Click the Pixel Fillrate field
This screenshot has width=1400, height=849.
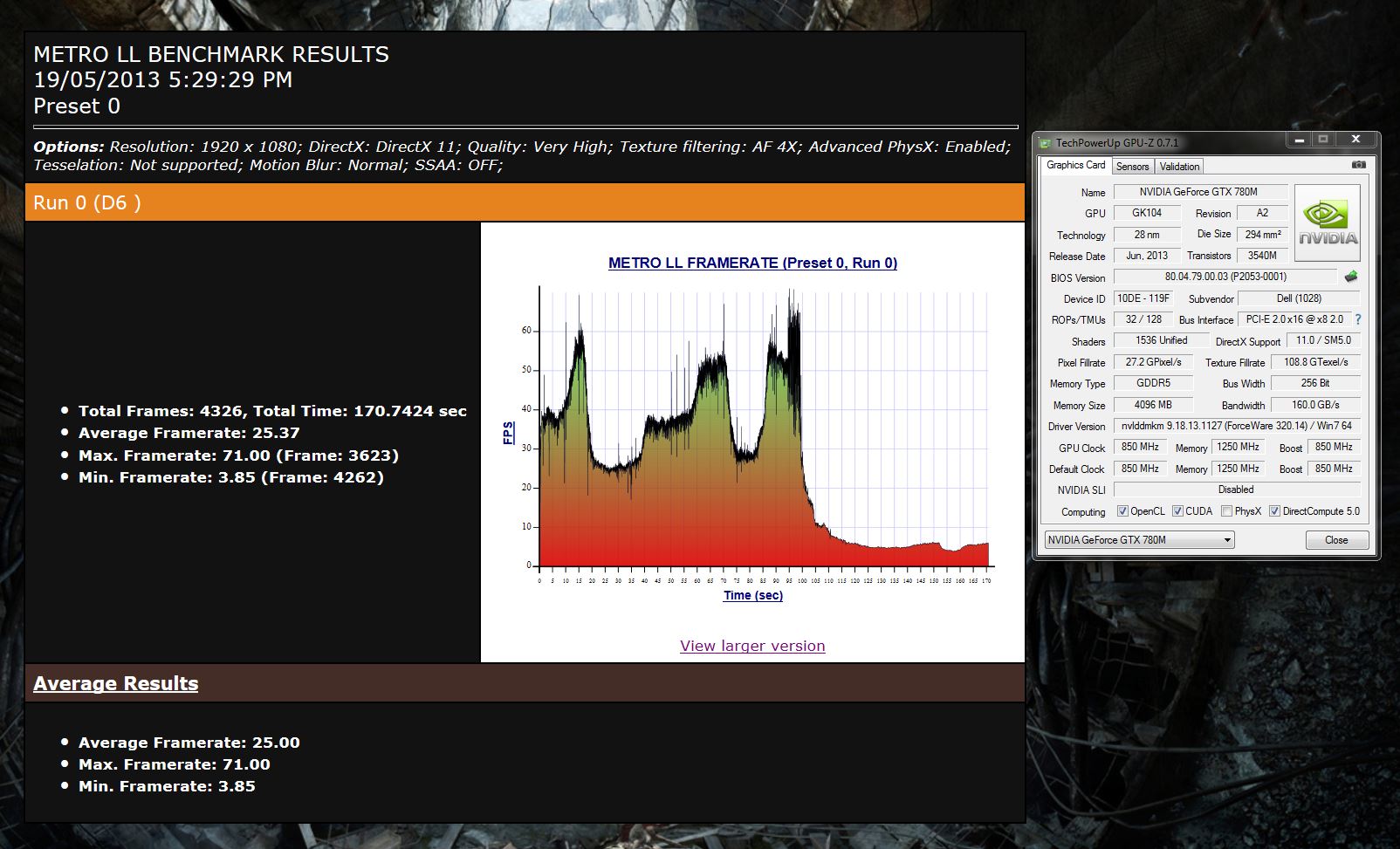click(1153, 362)
